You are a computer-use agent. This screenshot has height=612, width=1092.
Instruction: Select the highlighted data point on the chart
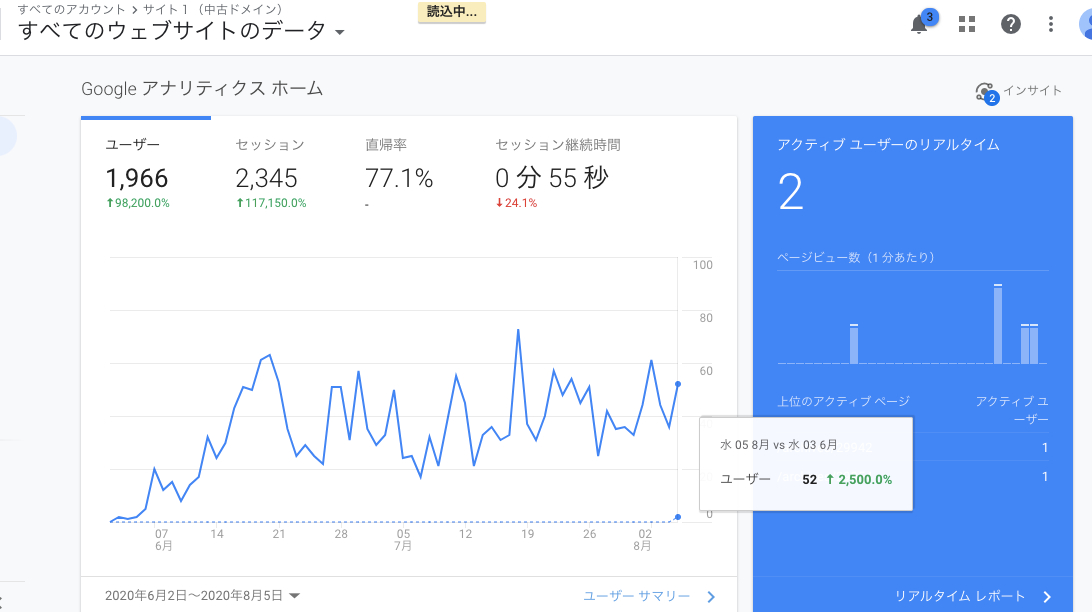tap(677, 381)
